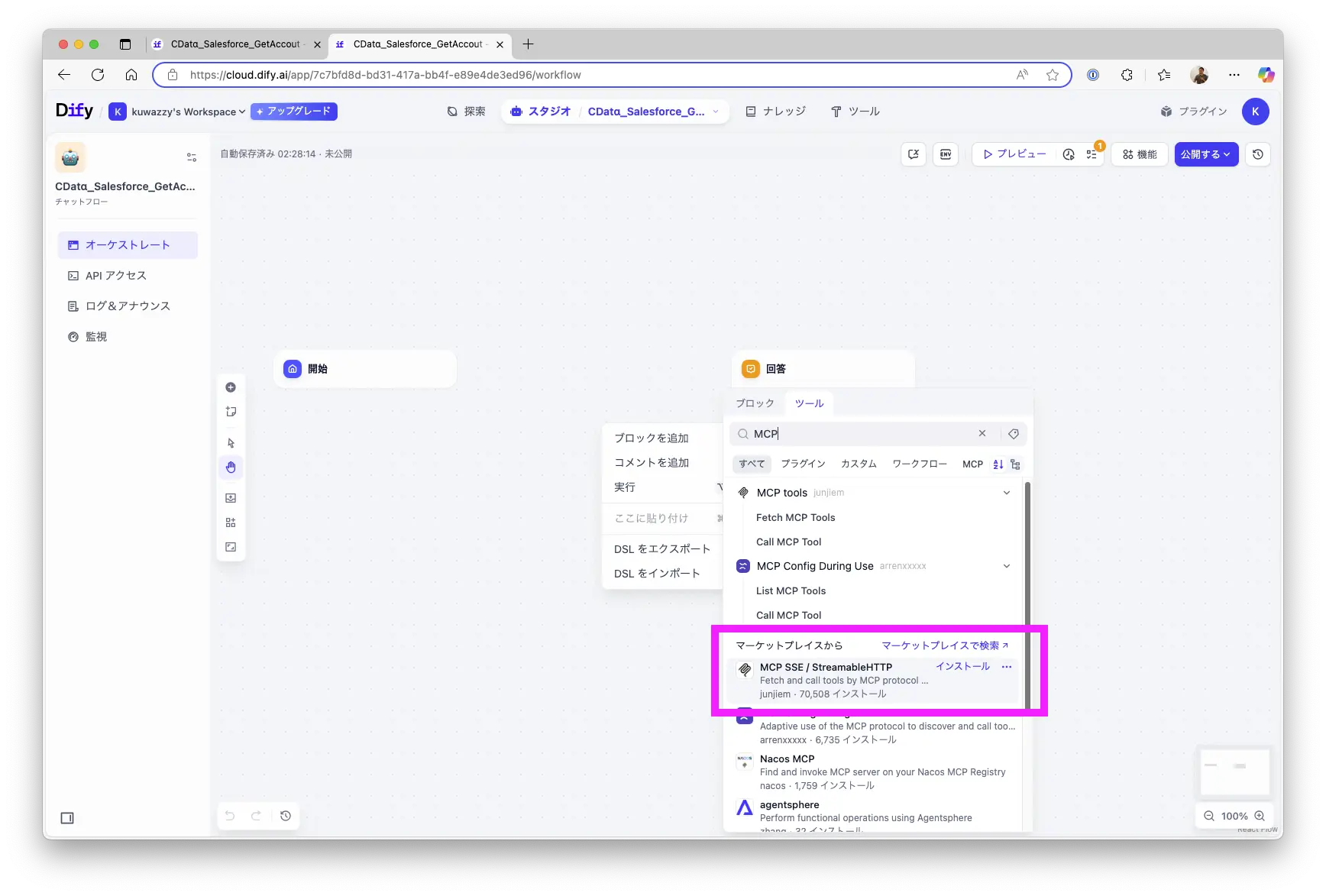Click the tag filter icon beside the search box
Viewport: 1326px width, 896px height.
coord(1014,434)
